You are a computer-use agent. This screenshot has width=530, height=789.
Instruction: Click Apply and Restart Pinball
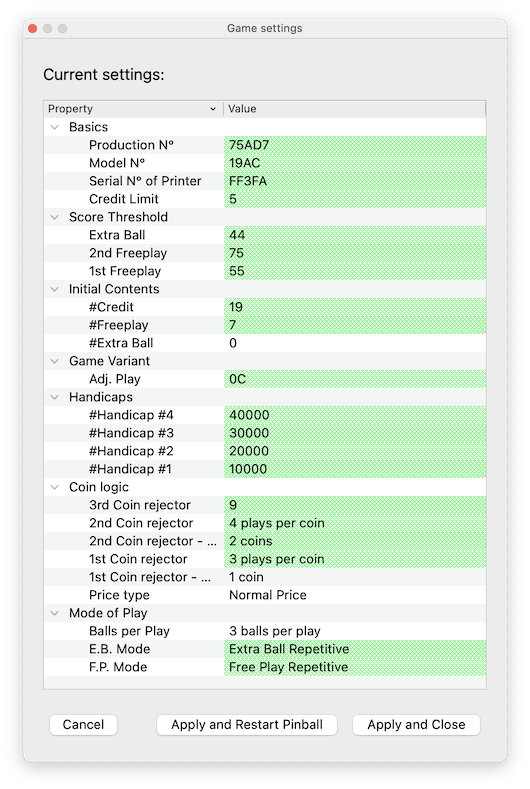coord(247,725)
